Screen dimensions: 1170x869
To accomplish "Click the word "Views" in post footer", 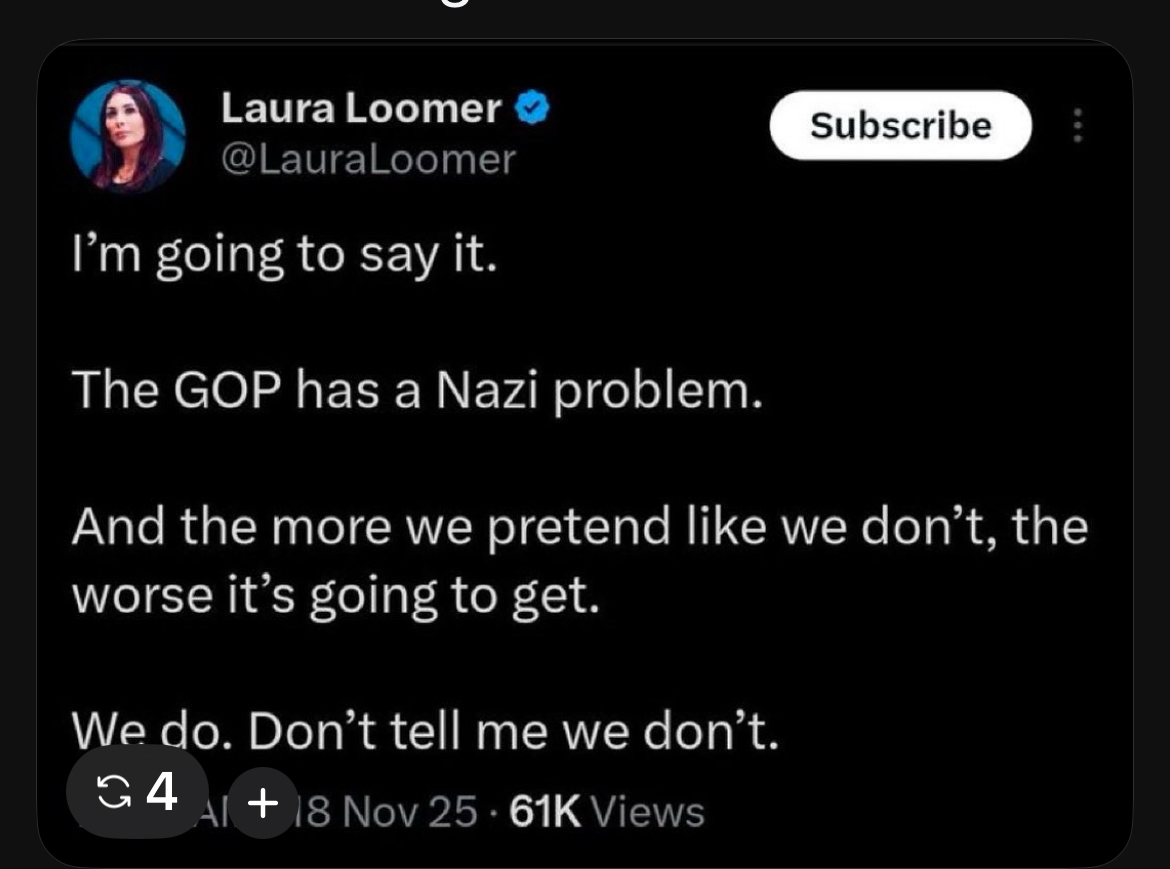I will 648,811.
